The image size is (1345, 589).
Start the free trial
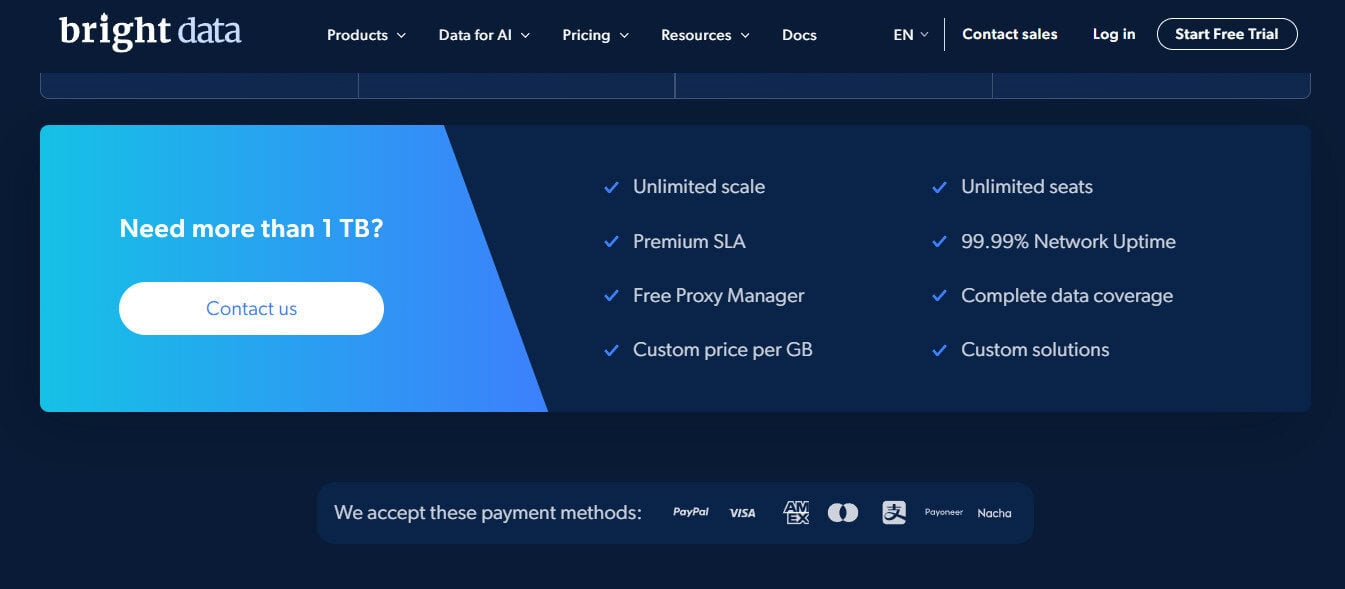(x=1227, y=34)
